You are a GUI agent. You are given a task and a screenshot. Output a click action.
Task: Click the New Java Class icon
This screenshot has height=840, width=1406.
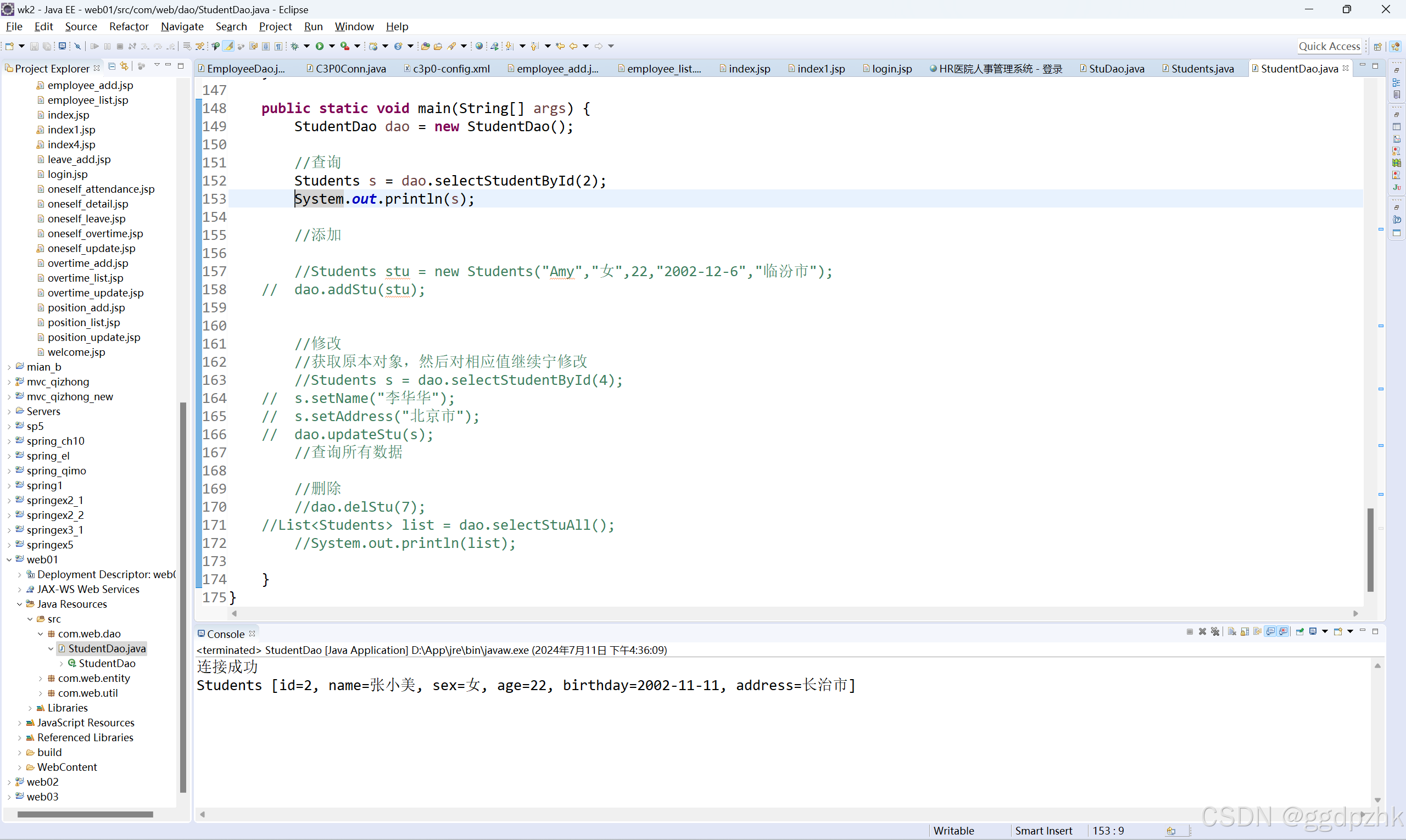pyautogui.click(x=398, y=47)
